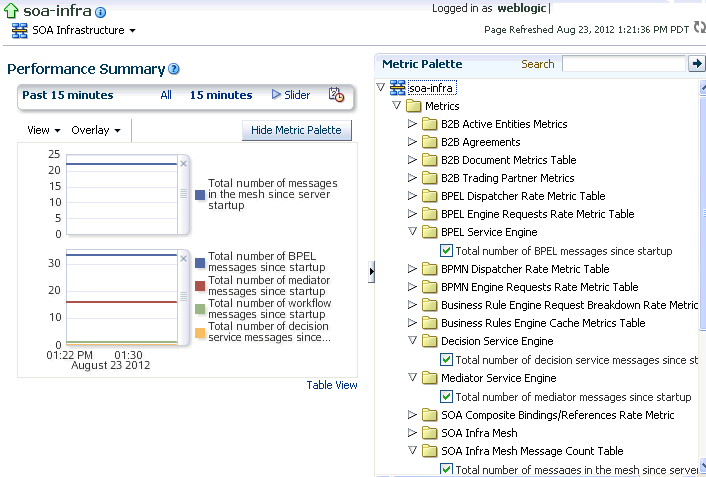Expand B2B Trading Partner Metrics
Screen dimensions: 706x477
click(412, 177)
